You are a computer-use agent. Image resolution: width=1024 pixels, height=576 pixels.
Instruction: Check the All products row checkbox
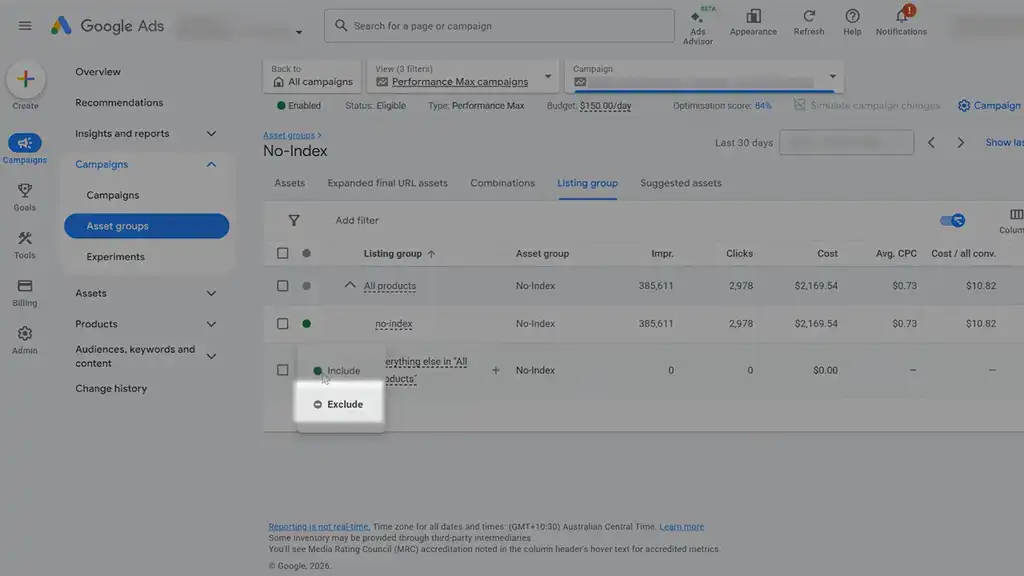tap(282, 286)
